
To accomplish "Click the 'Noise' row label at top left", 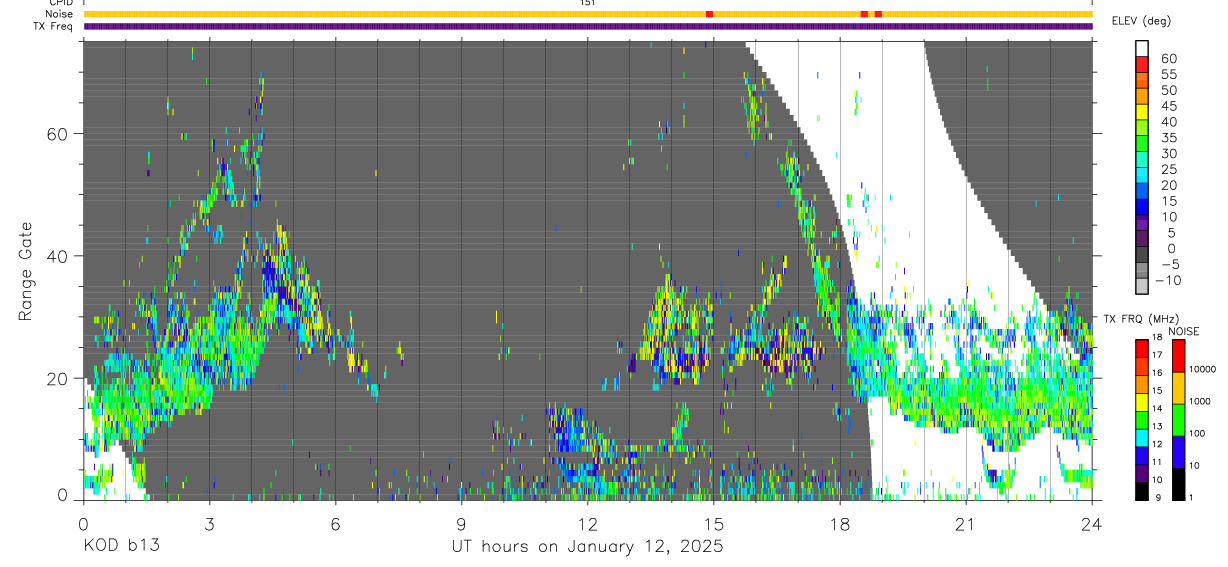I will coord(59,14).
